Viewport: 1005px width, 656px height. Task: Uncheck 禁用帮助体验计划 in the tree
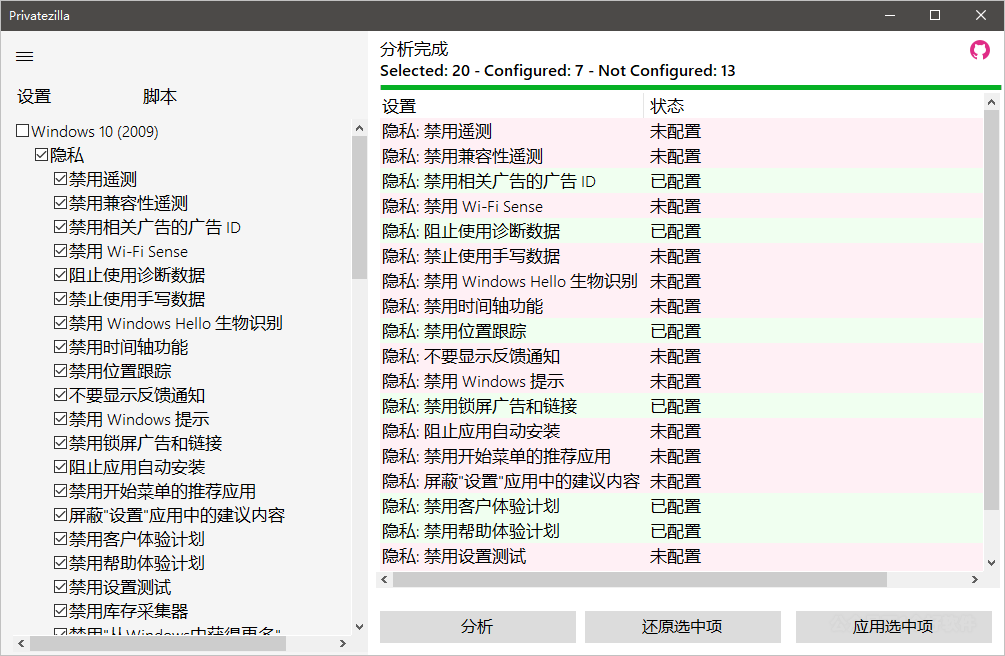[x=61, y=562]
